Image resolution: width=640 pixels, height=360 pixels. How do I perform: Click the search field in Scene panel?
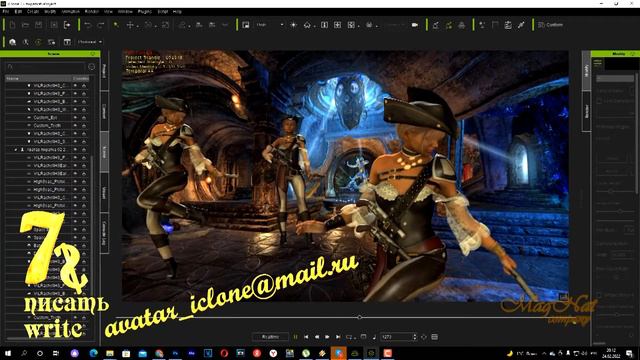click(x=45, y=66)
